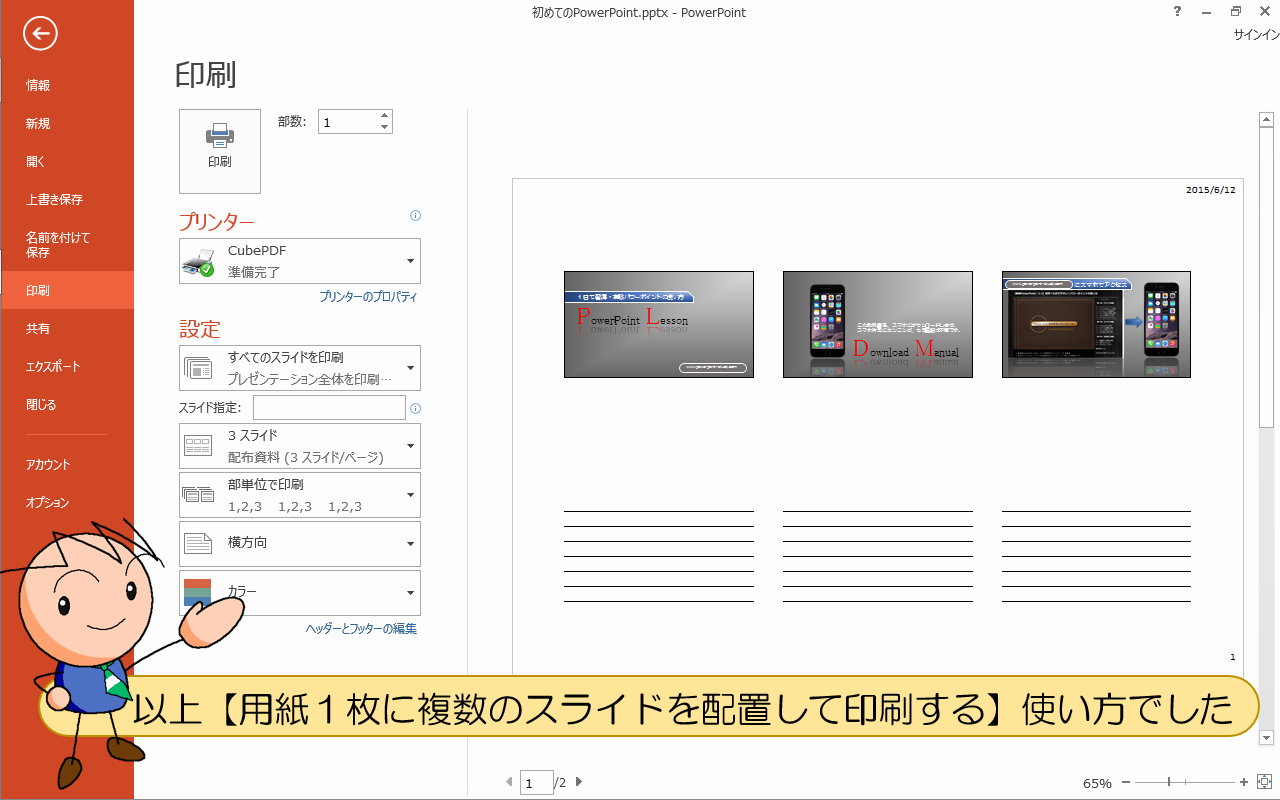Click the fit-to-page zoom icon
Screen dimensions: 1280x800
tap(1264, 782)
